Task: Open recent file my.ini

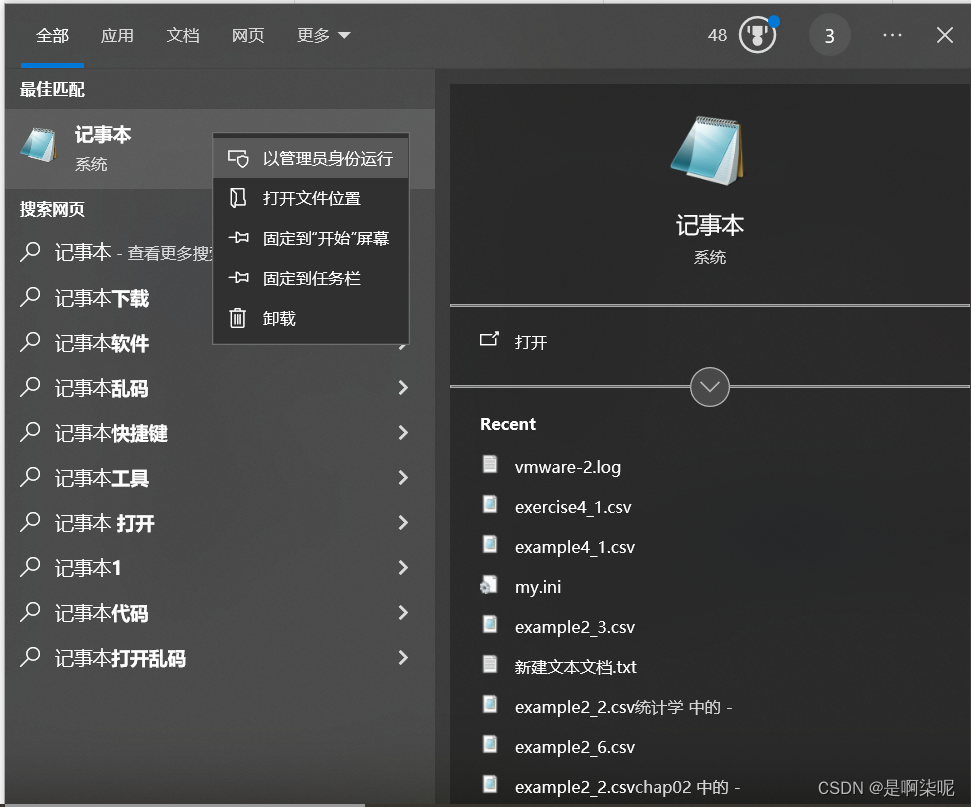Action: 538,587
